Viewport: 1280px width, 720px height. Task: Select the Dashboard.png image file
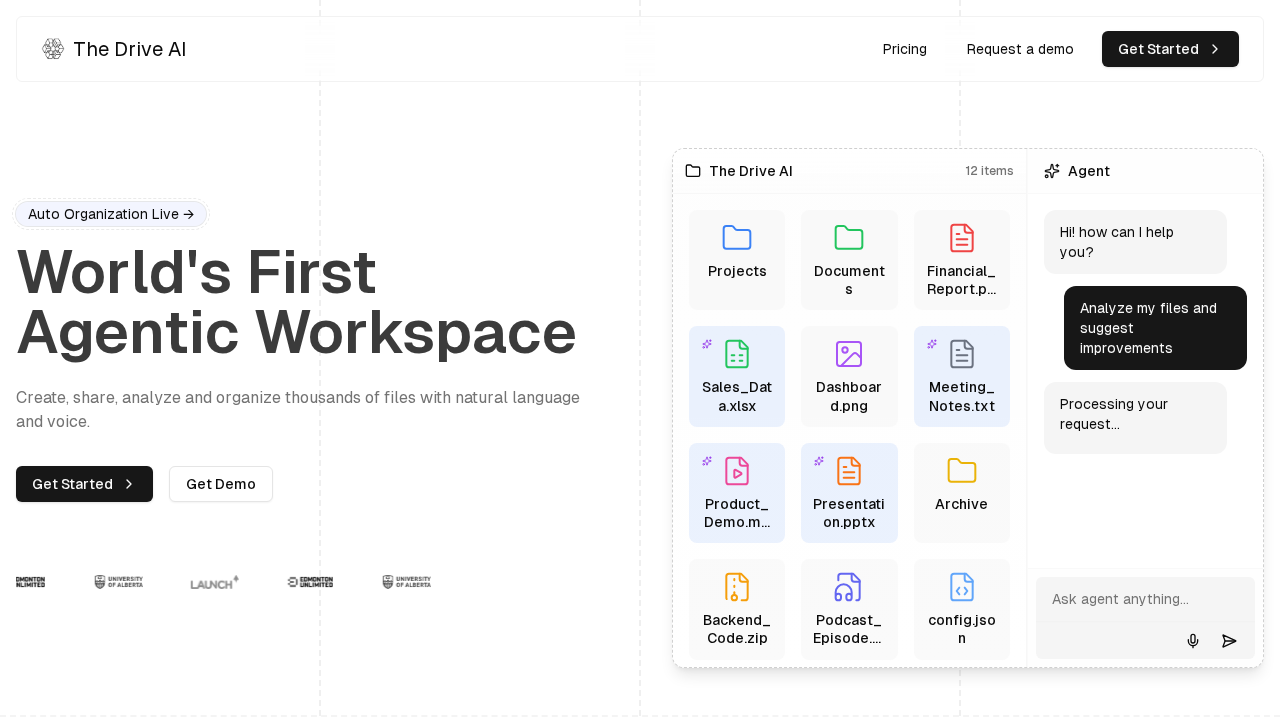click(x=849, y=376)
